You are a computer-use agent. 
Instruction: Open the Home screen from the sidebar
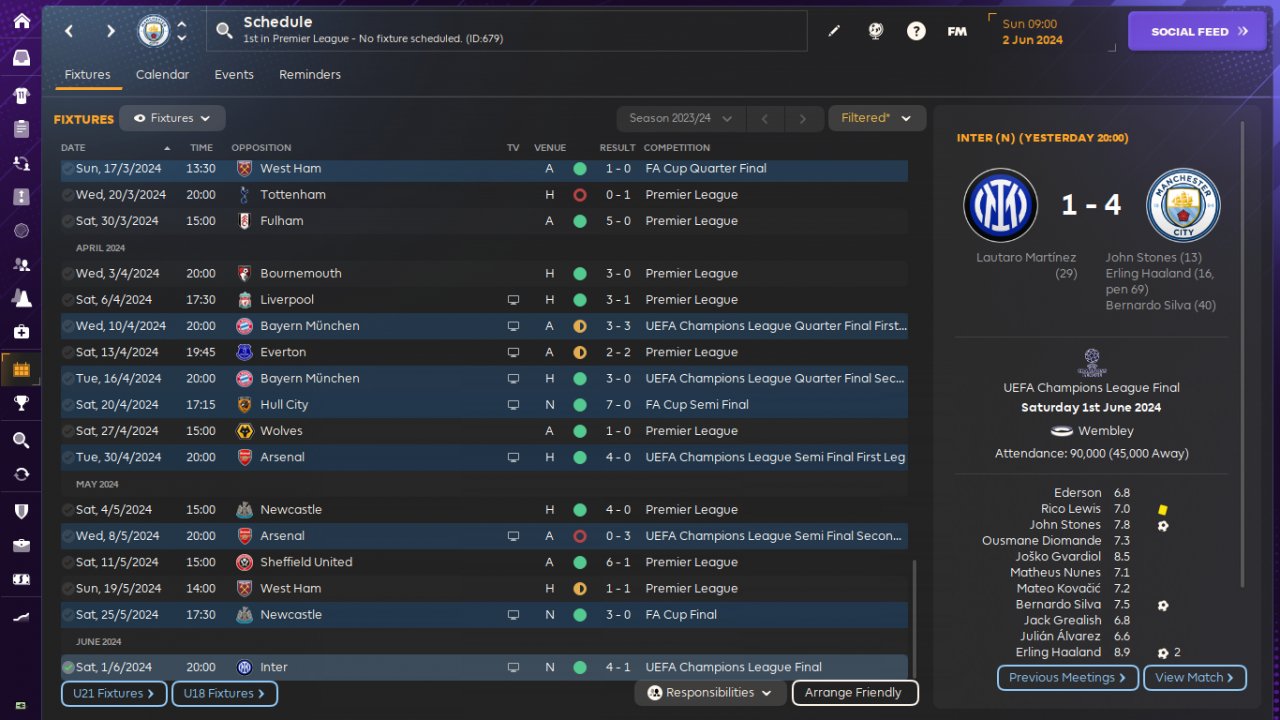tap(21, 21)
